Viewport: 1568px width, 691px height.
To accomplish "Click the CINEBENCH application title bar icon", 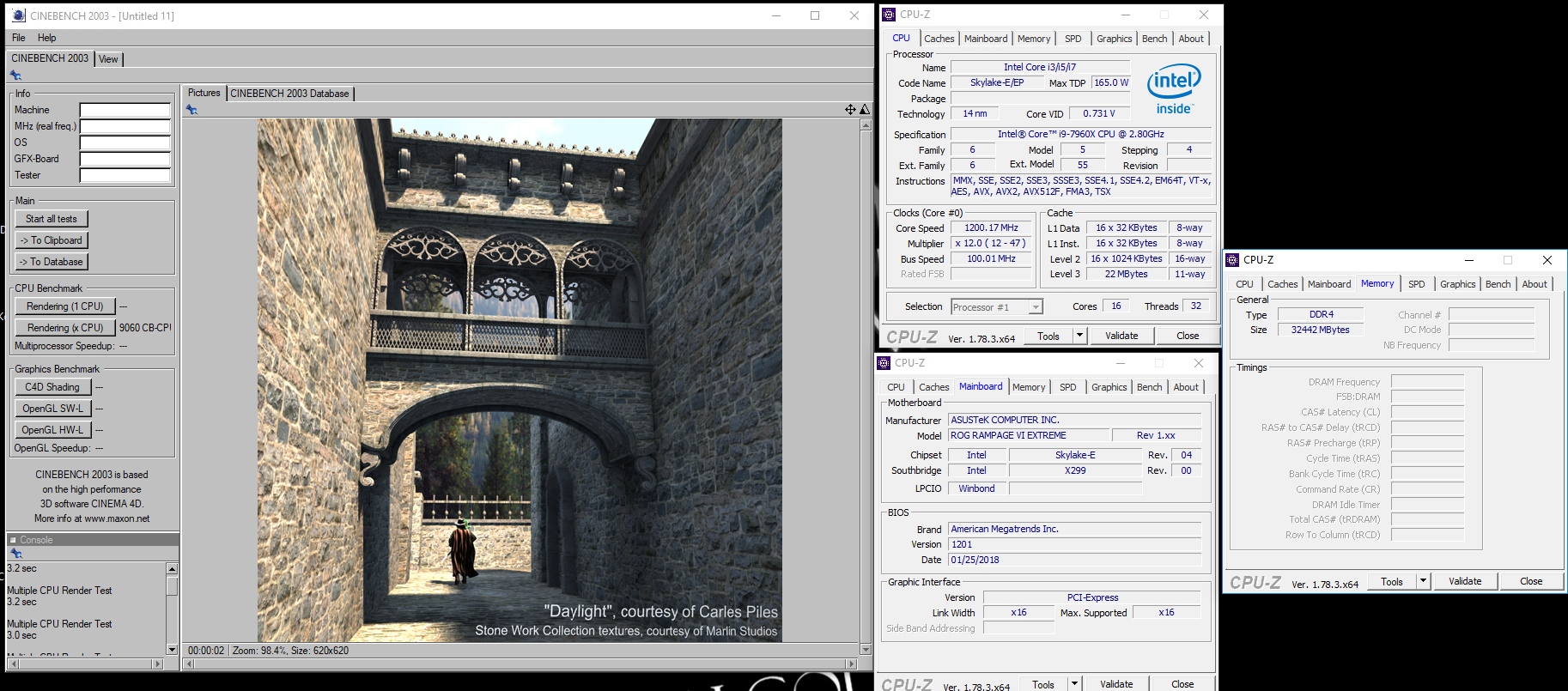I will pos(19,15).
